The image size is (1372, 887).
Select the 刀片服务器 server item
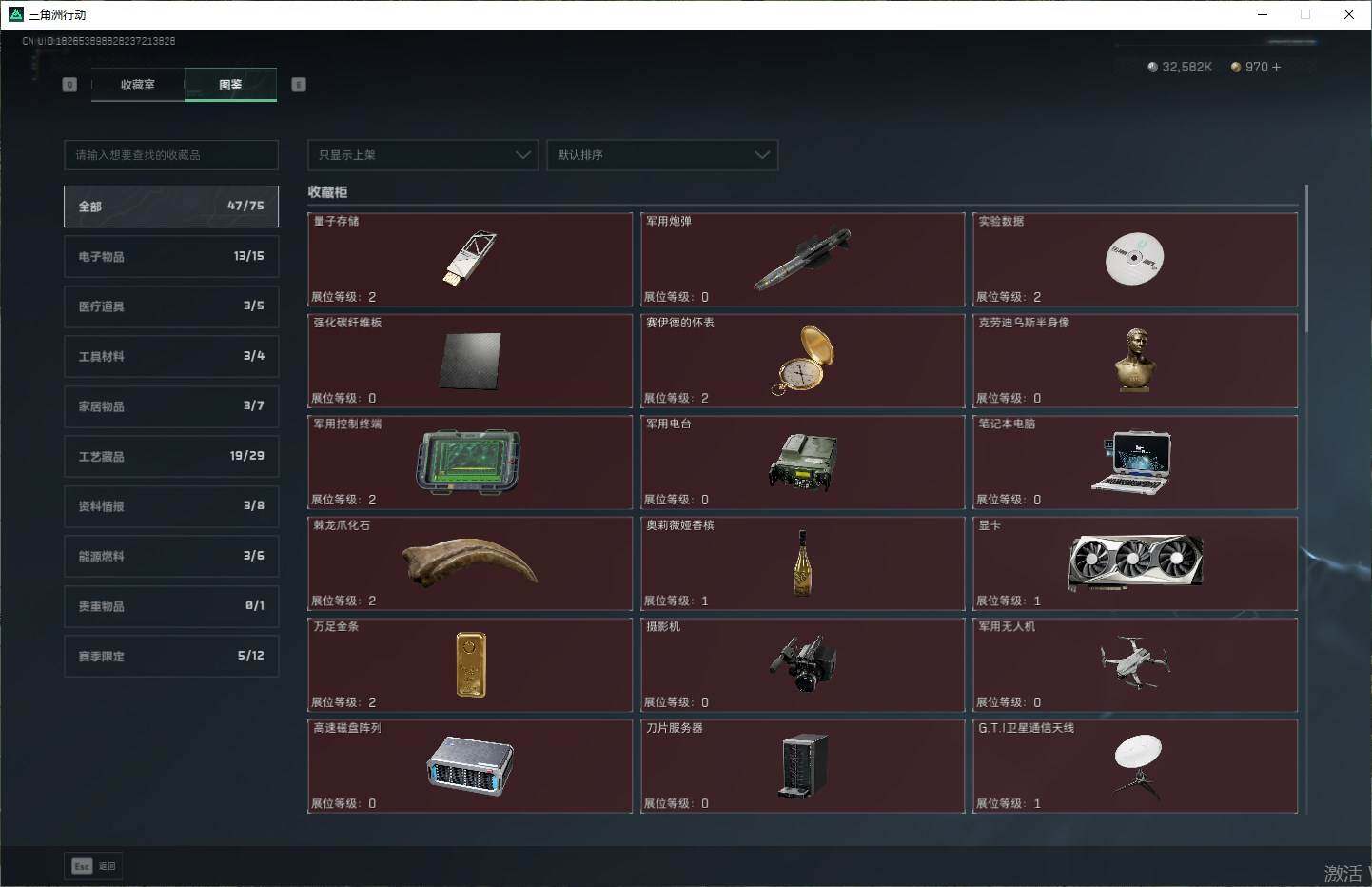point(802,766)
